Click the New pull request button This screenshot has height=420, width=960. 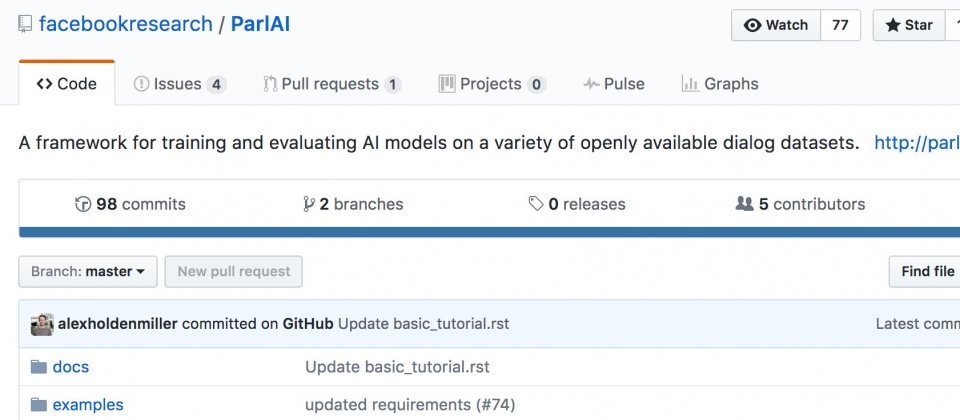pos(233,271)
